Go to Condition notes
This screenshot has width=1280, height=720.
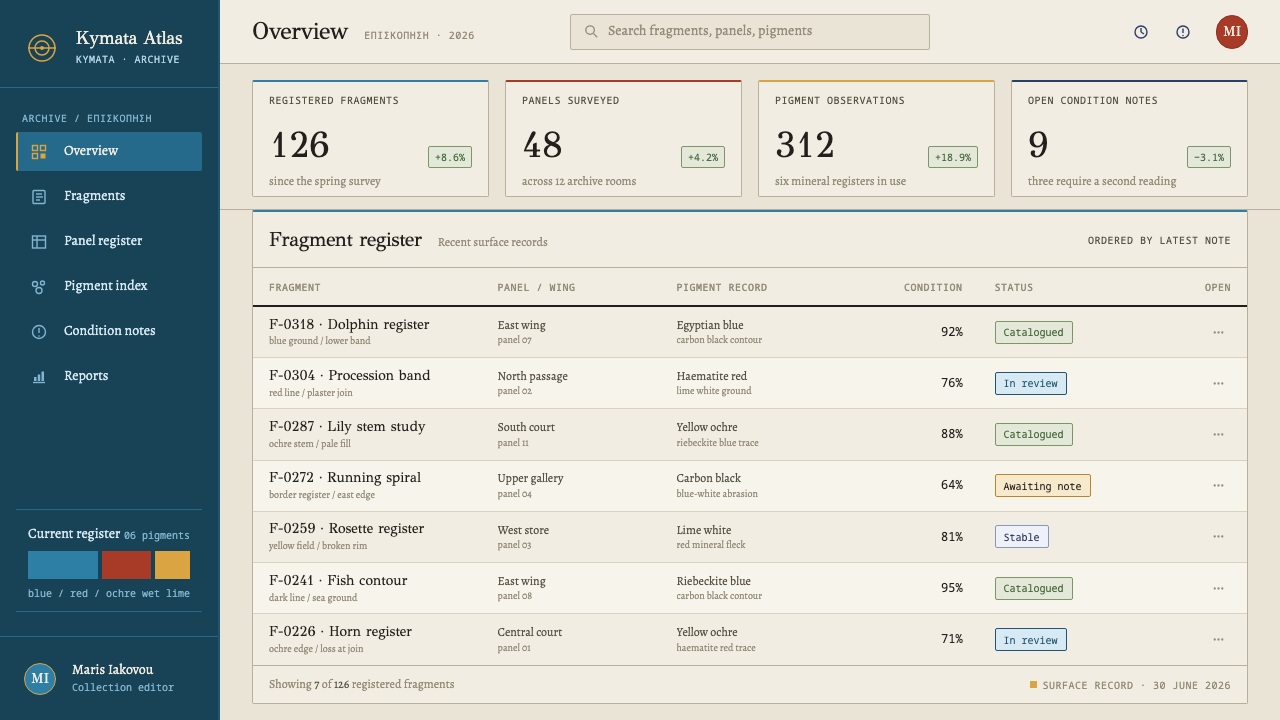[x=109, y=331]
